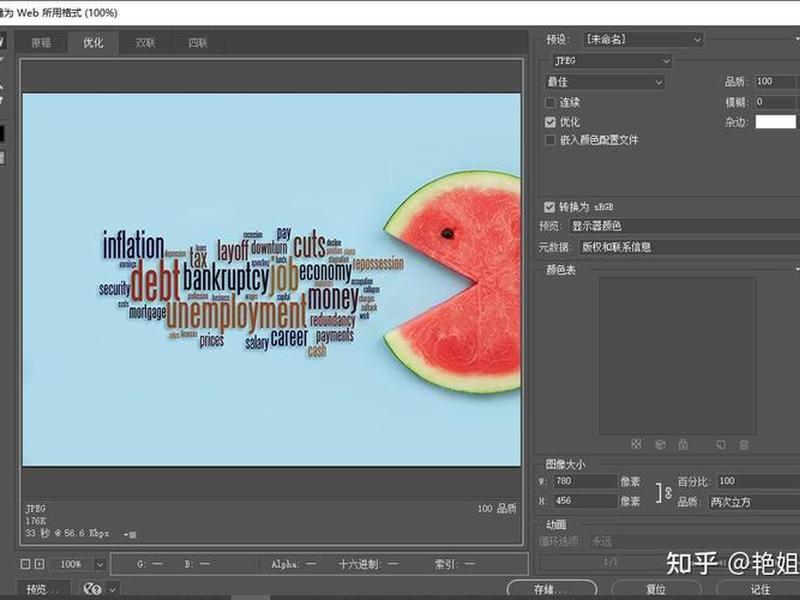Click the new color icon under color table
800x600 pixels.
click(720, 444)
